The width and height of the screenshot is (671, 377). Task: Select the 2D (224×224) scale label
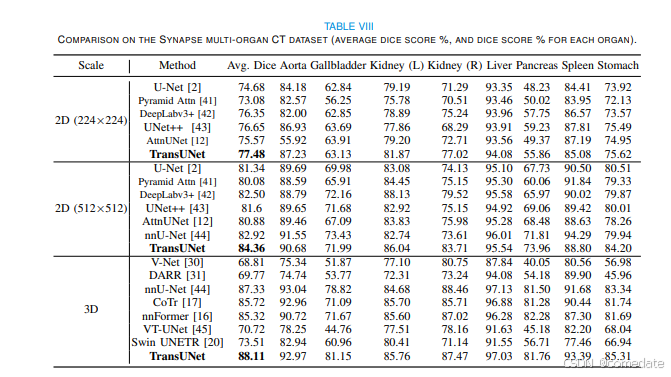tap(91, 120)
